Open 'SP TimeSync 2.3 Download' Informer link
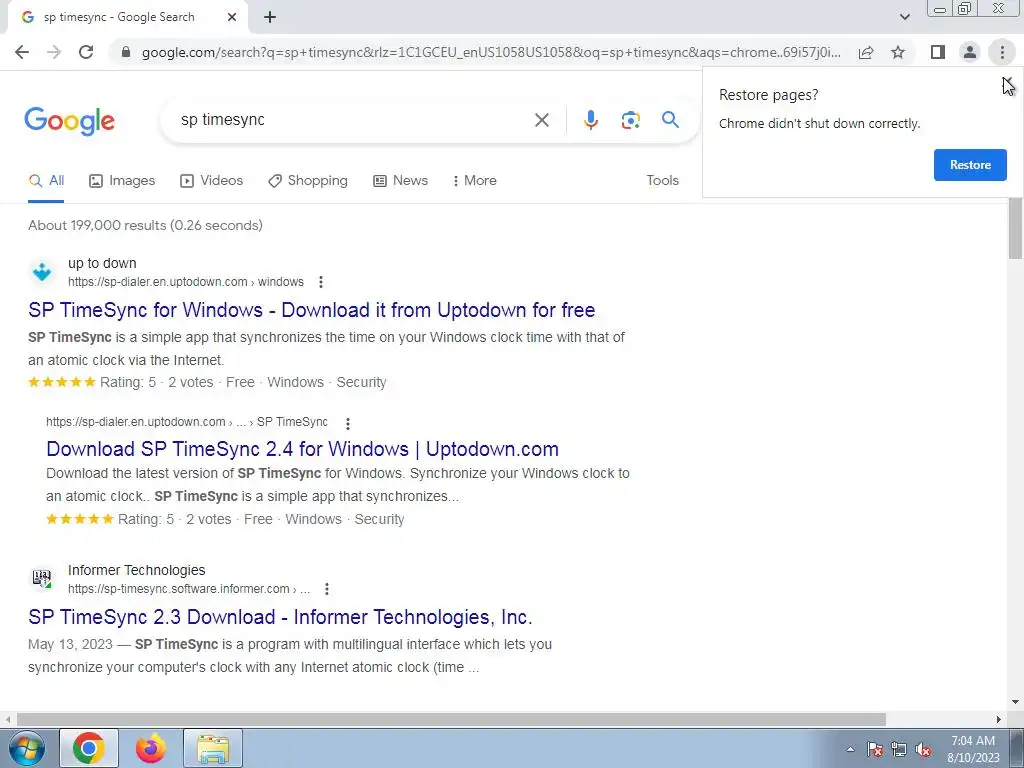Viewport: 1024px width, 768px height. [x=280, y=617]
